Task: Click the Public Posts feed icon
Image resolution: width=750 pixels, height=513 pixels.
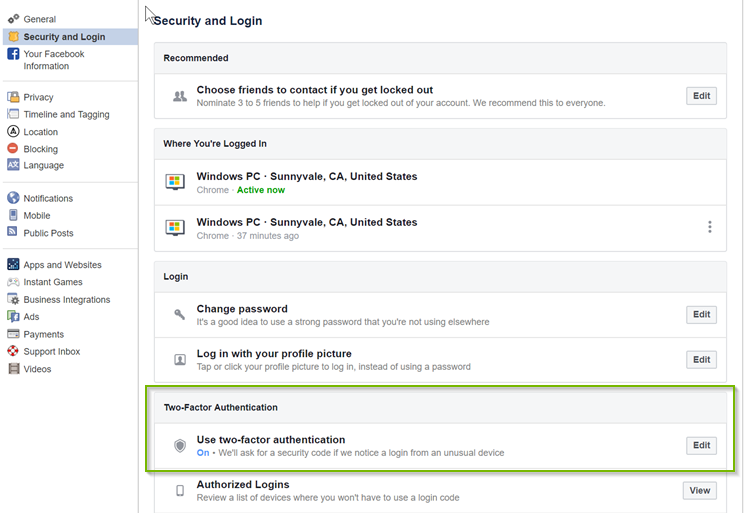Action: point(12,232)
